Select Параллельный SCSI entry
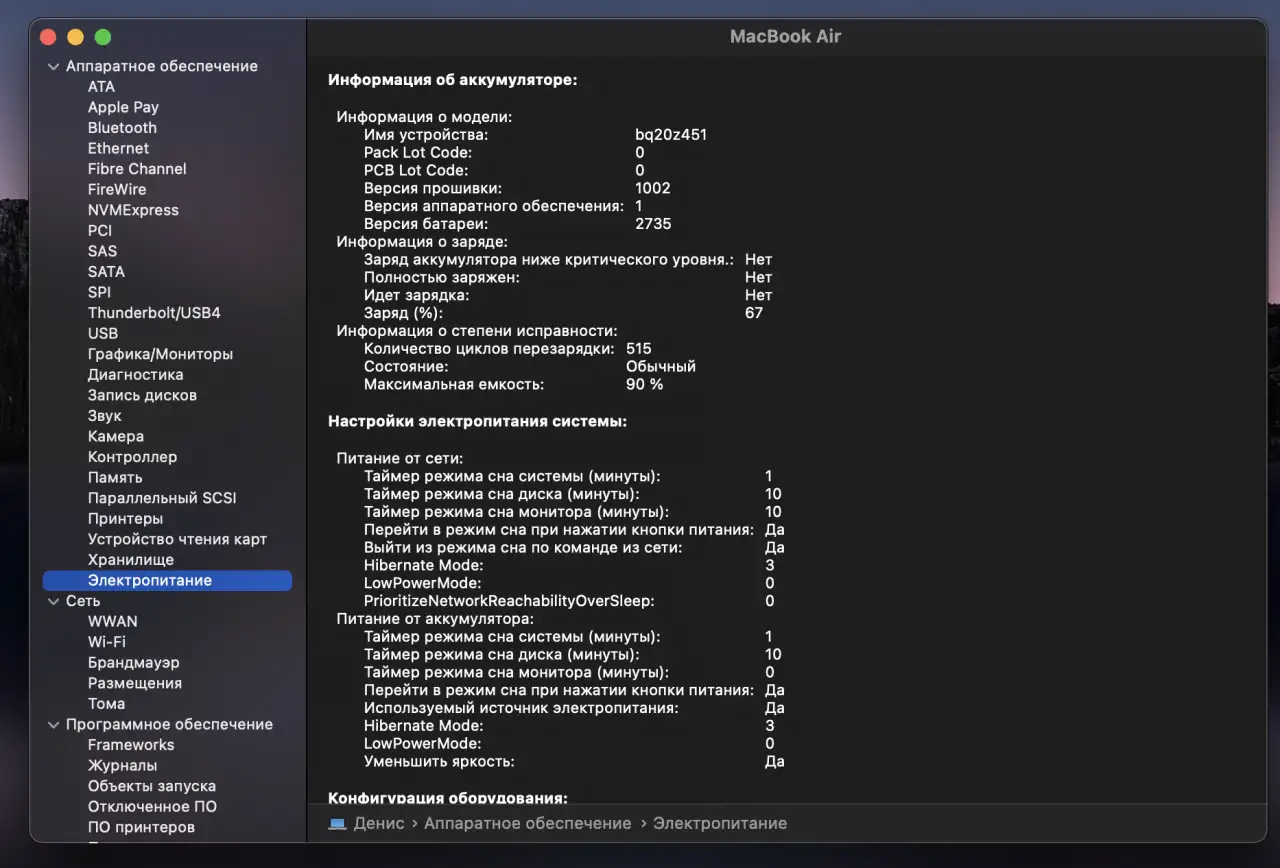Image resolution: width=1280 pixels, height=868 pixels. click(x=162, y=498)
